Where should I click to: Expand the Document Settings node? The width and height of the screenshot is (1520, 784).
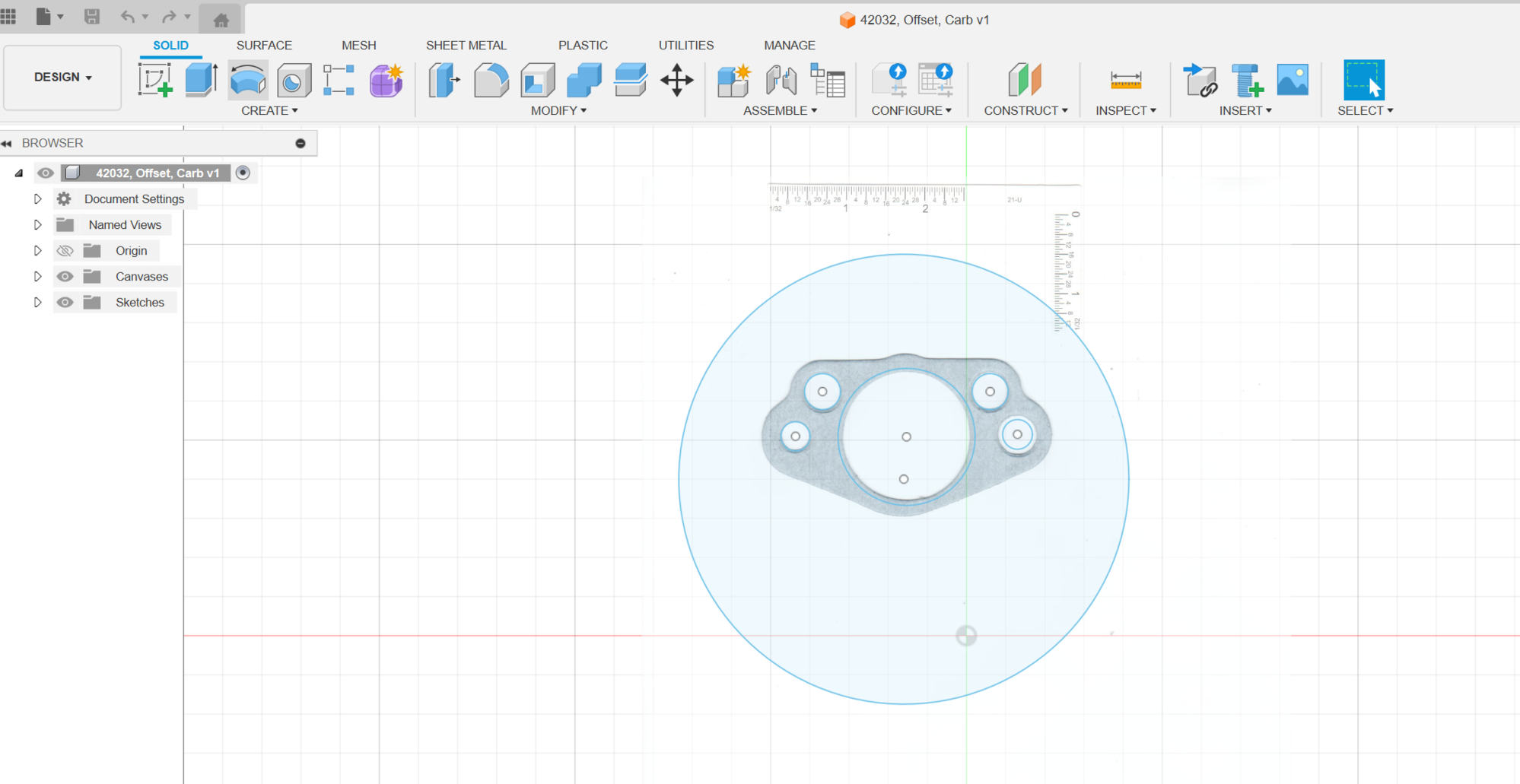pos(37,199)
